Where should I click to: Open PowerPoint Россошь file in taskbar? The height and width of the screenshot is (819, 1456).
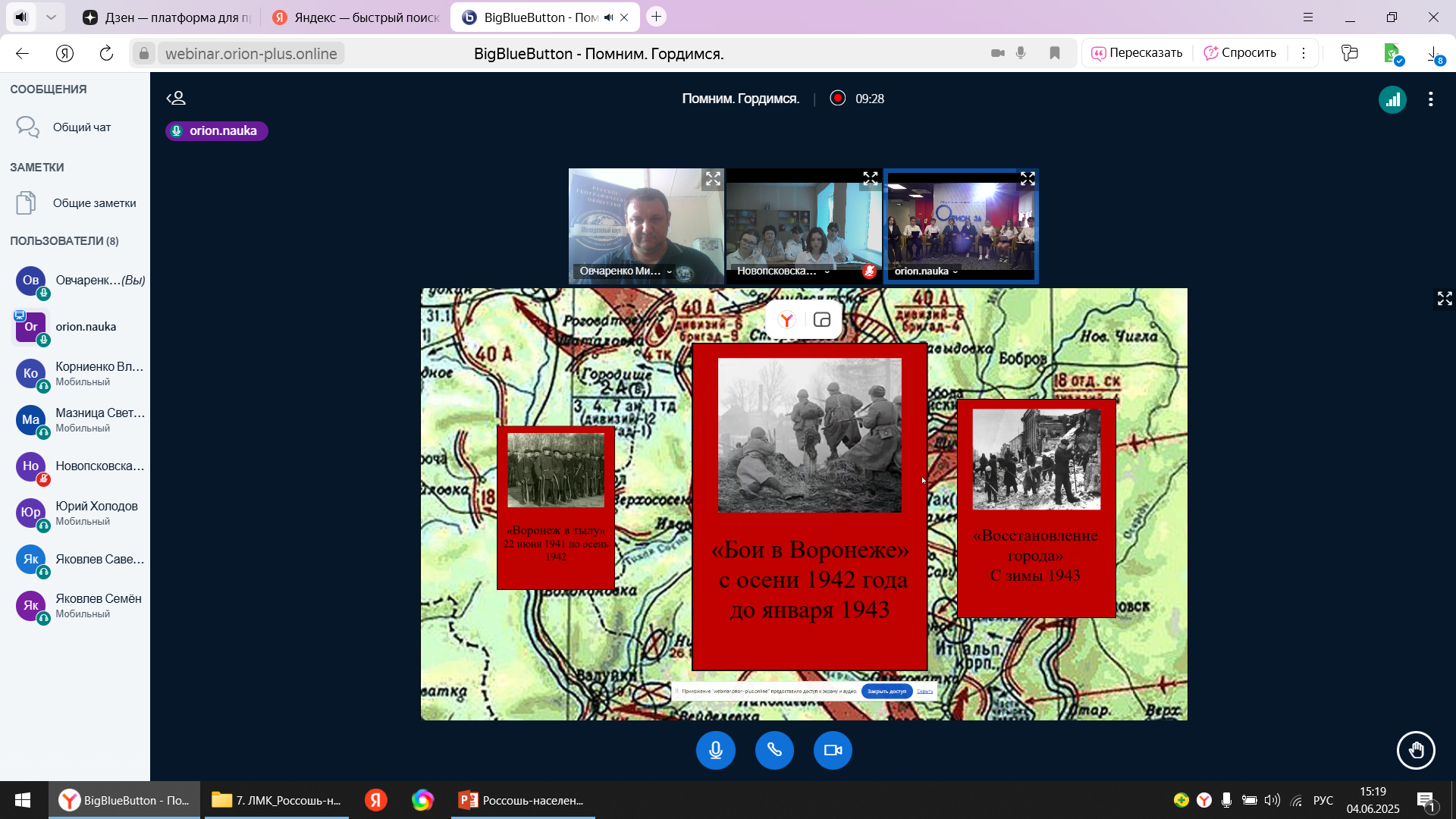(522, 800)
